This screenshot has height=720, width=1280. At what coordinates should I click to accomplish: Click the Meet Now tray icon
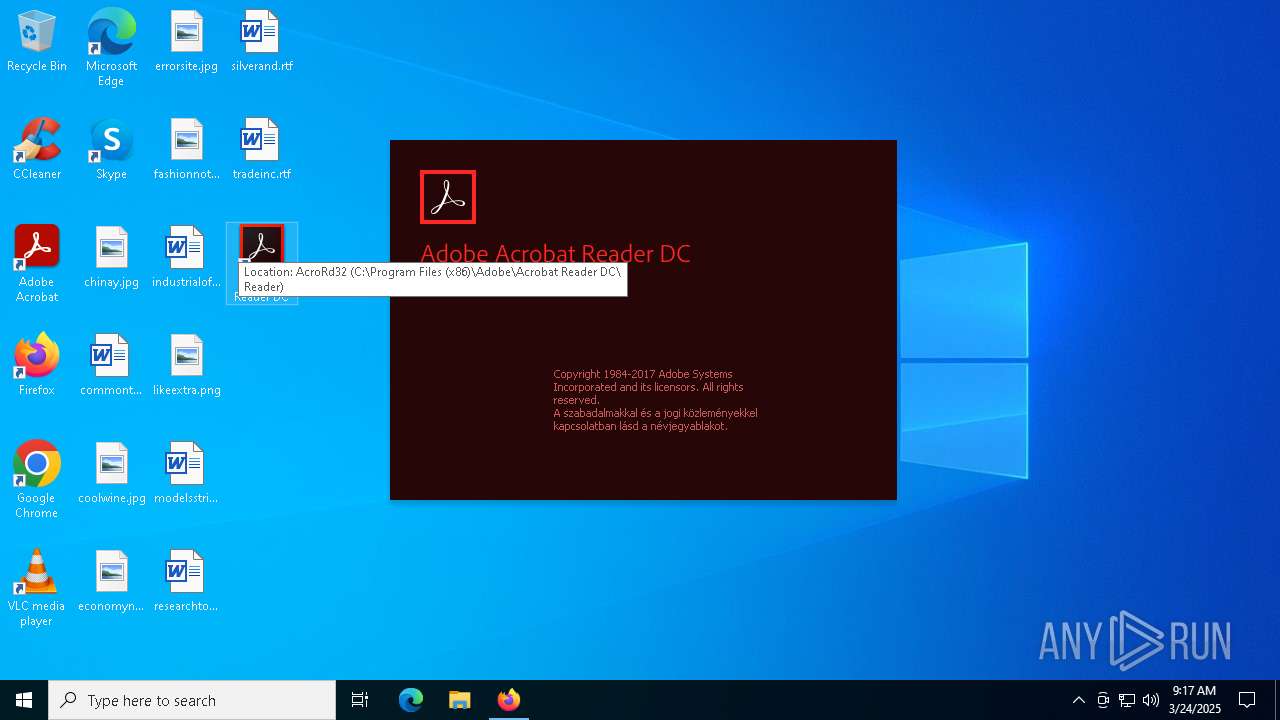[x=1103, y=700]
